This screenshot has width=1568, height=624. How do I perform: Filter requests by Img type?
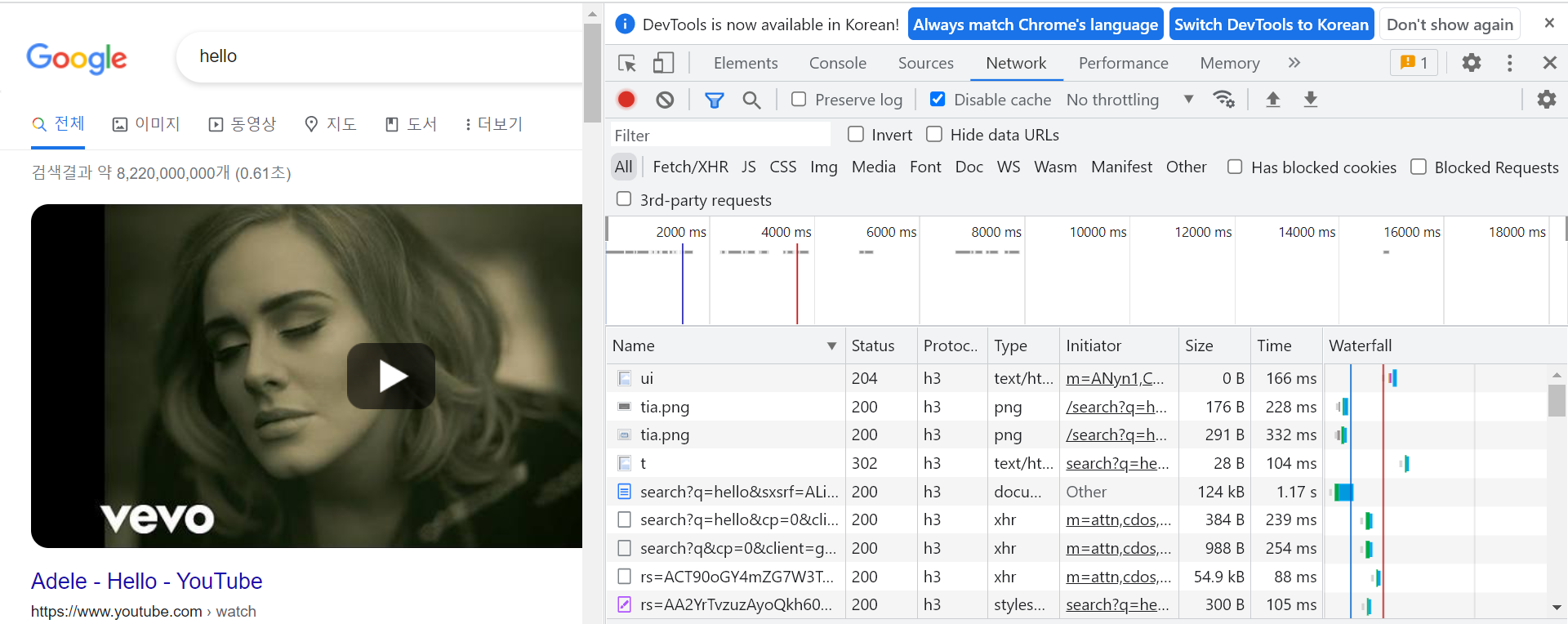click(824, 167)
